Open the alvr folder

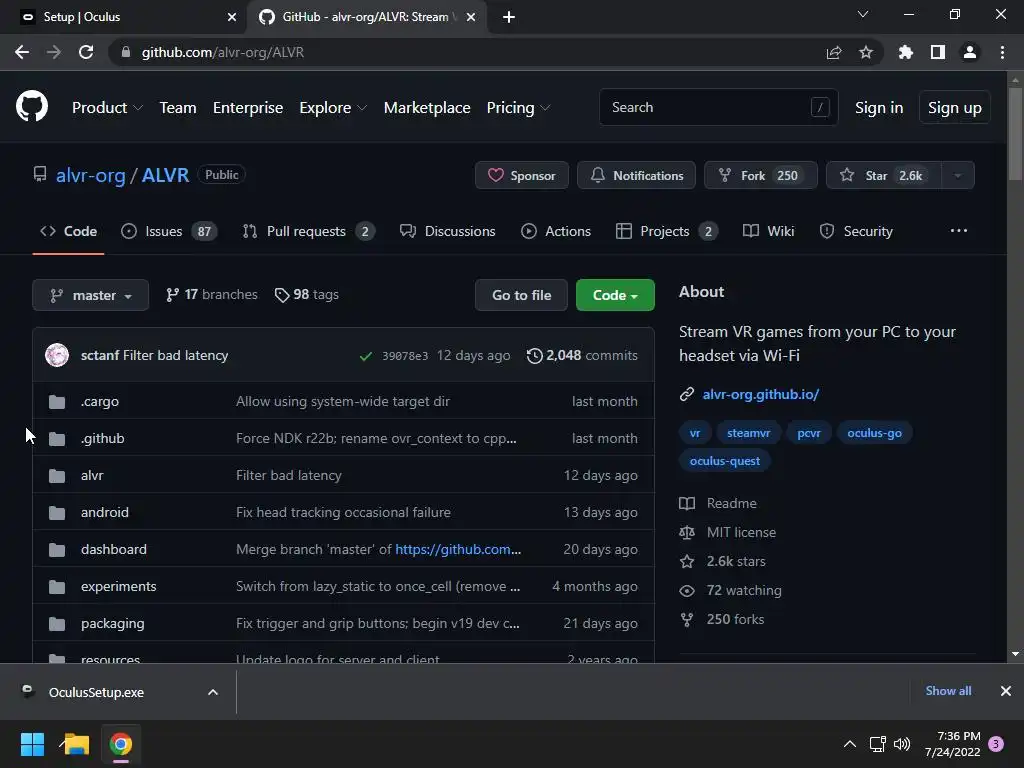pos(92,475)
